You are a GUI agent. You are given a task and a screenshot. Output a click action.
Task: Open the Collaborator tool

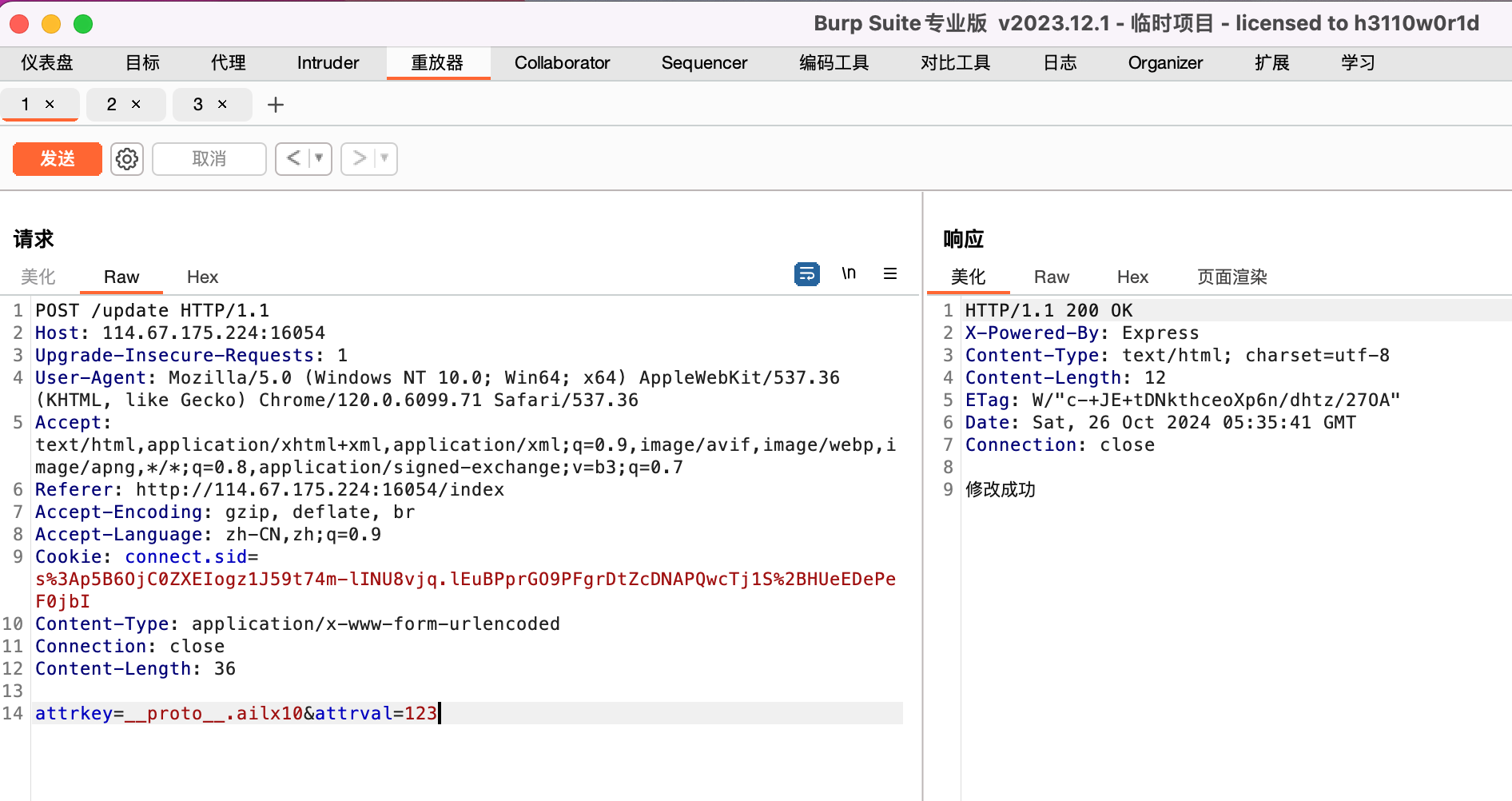[x=563, y=62]
